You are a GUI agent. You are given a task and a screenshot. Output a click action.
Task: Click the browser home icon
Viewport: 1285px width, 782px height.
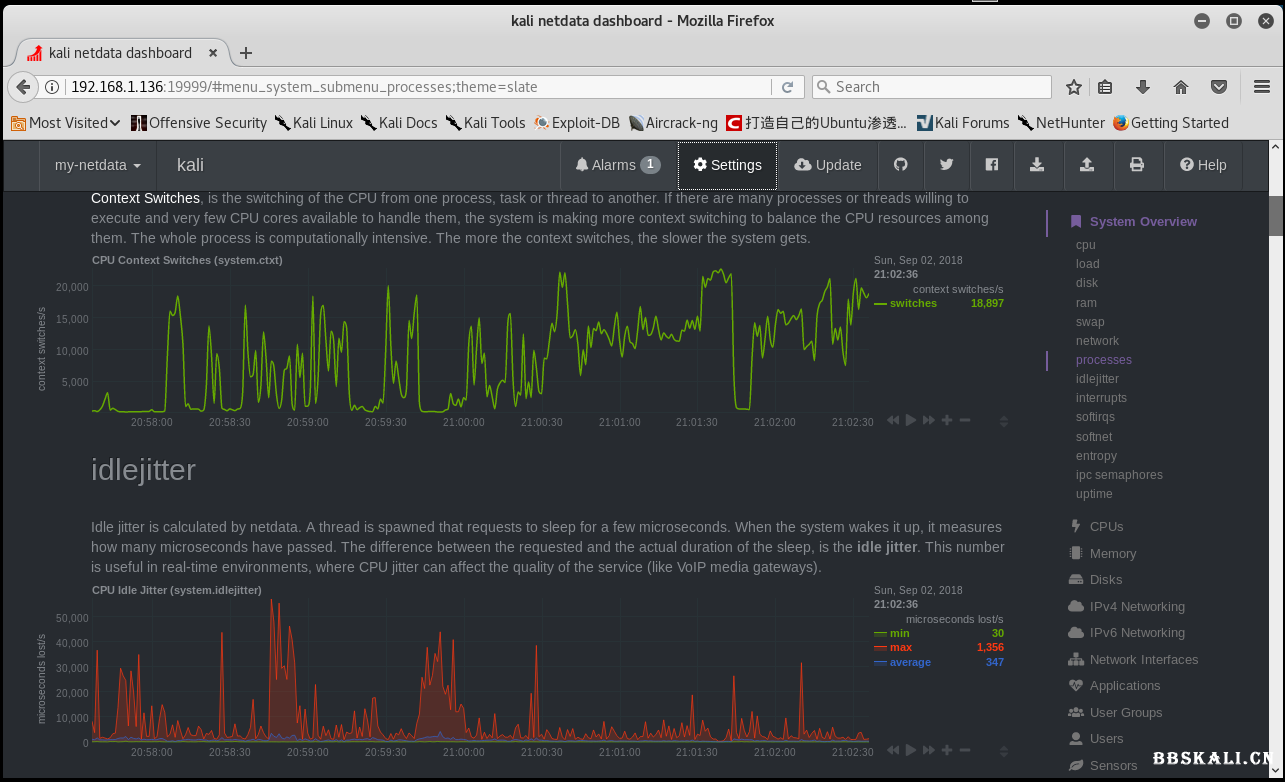[1181, 87]
